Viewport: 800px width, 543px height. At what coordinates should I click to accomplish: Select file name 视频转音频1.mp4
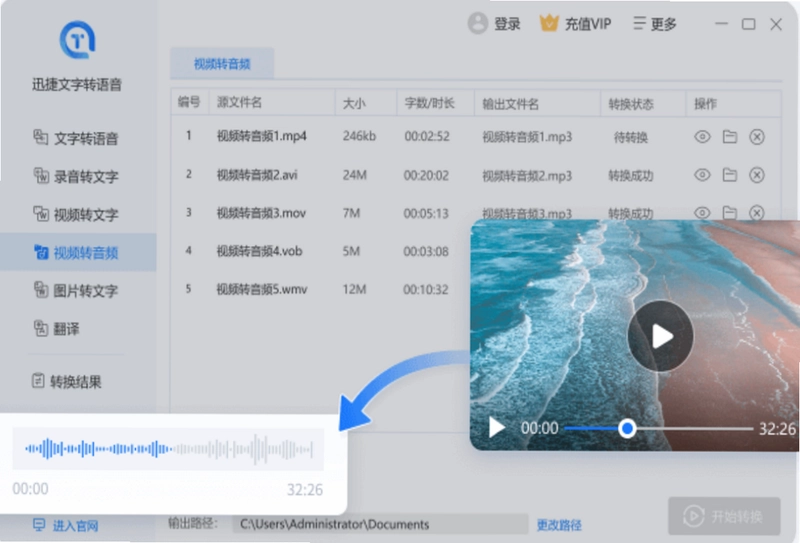pos(262,136)
